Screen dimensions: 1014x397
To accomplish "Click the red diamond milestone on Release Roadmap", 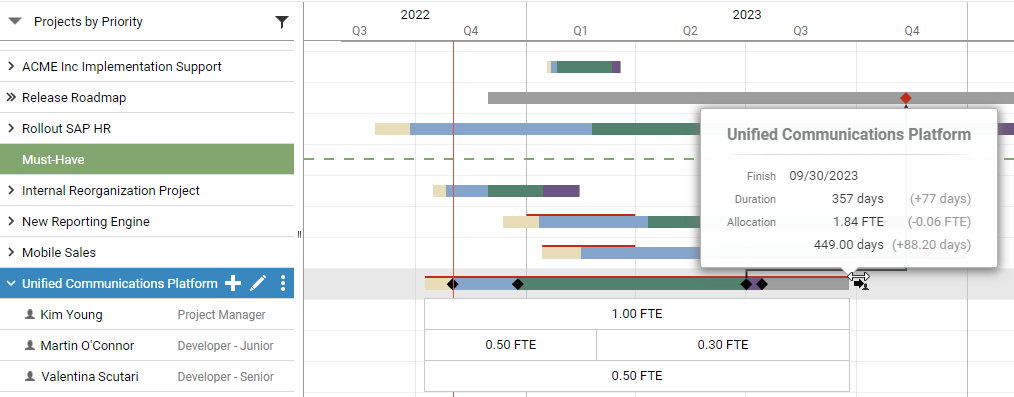I will [906, 98].
